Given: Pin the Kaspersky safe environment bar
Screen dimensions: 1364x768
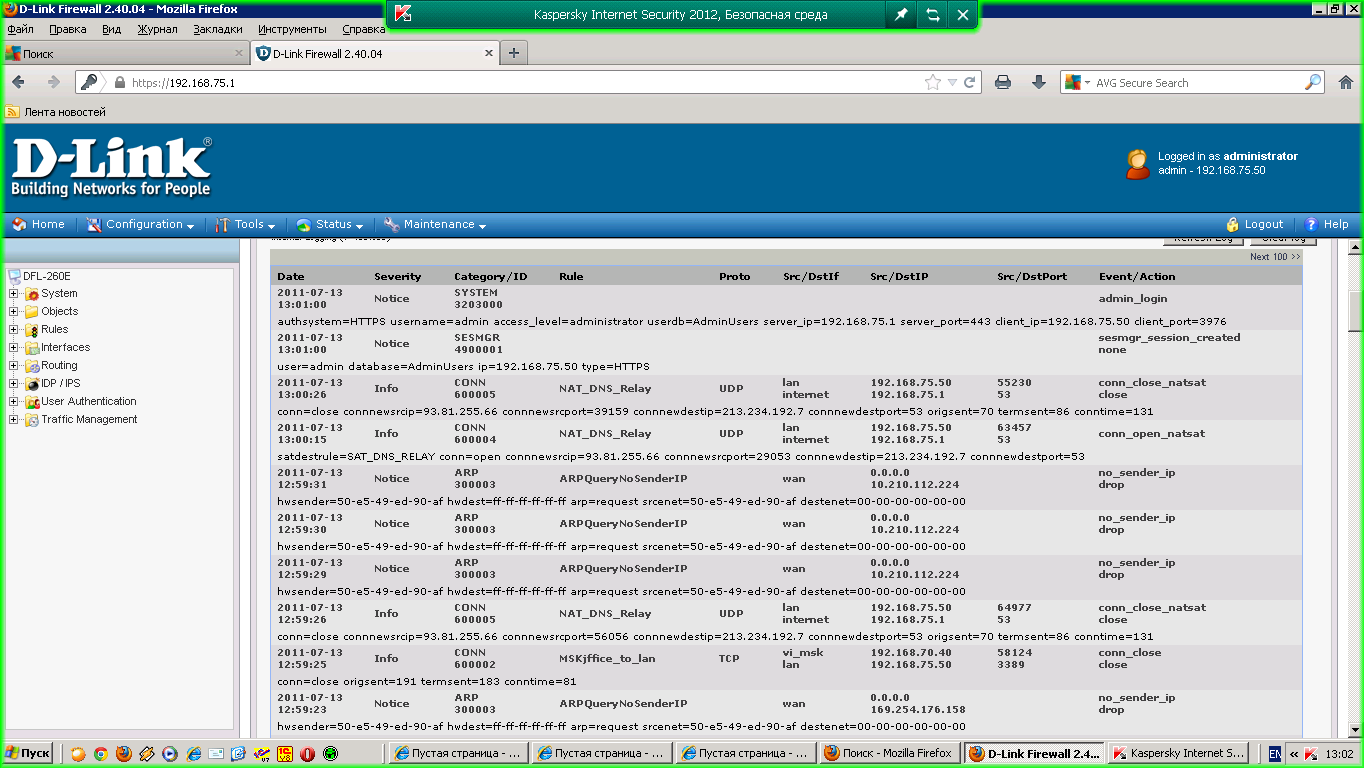Looking at the screenshot, I should 901,15.
